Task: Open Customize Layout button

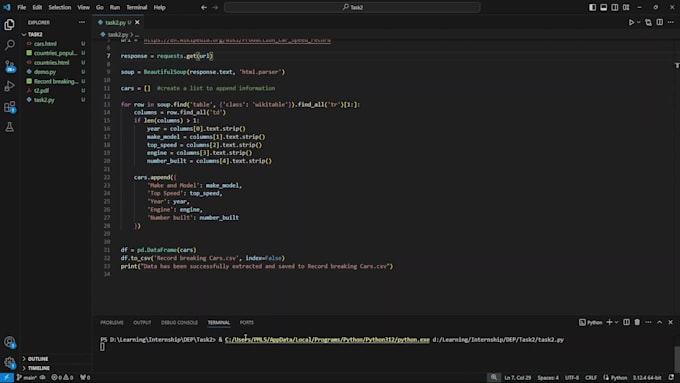Action: 626,7
